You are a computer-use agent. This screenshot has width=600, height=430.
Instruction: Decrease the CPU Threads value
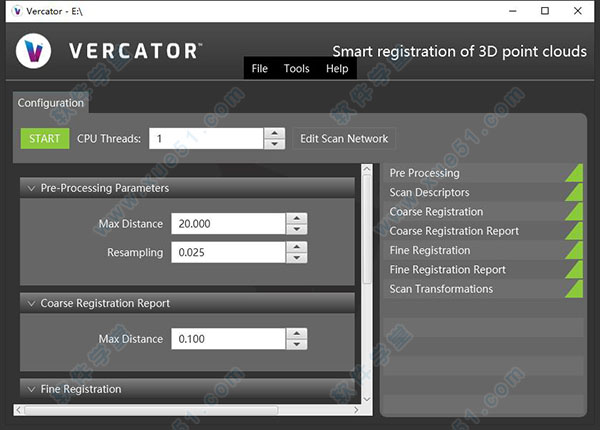[x=274, y=145]
